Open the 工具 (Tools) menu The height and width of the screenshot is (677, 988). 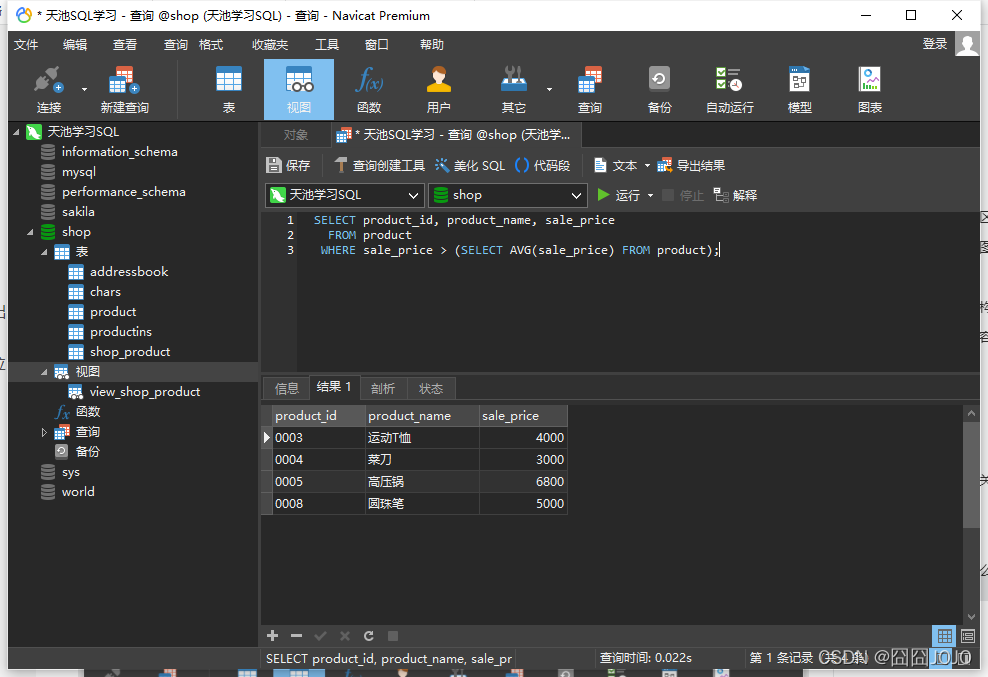327,45
